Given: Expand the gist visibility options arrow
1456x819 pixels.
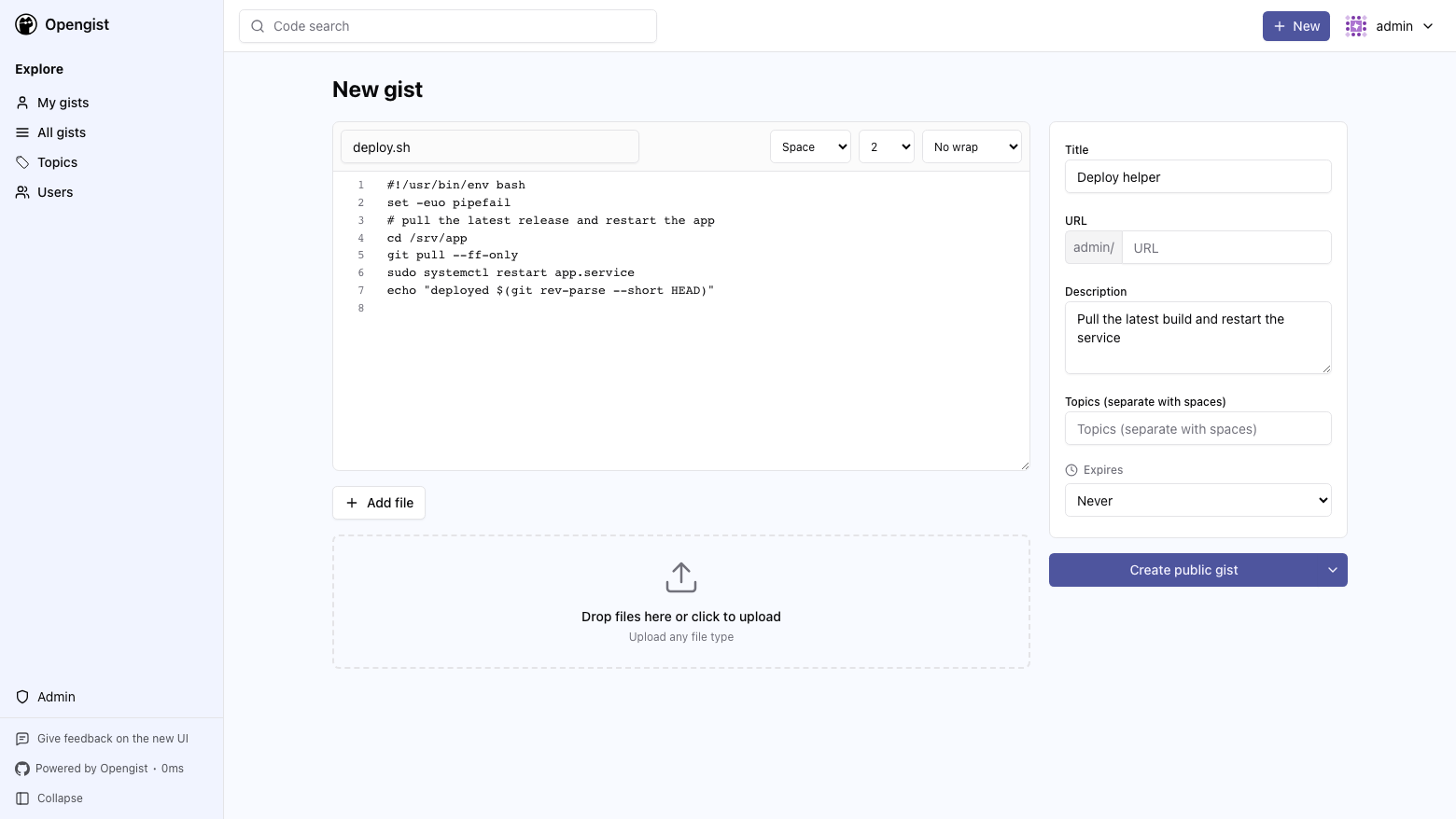Looking at the screenshot, I should pyautogui.click(x=1333, y=570).
